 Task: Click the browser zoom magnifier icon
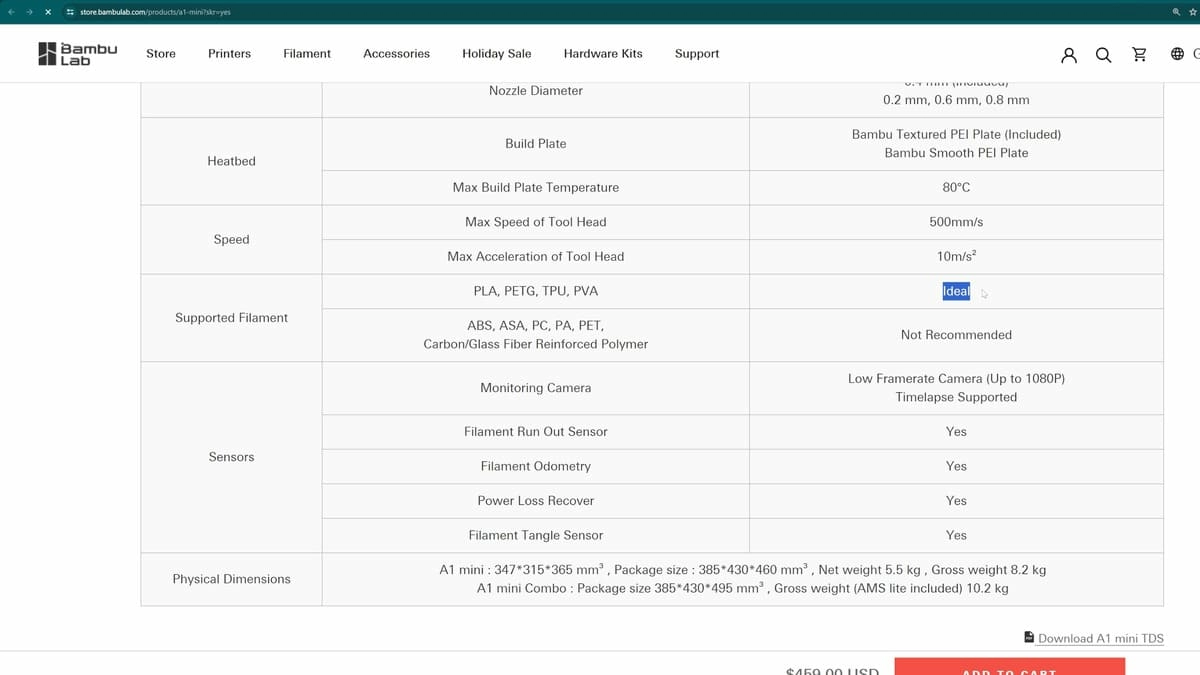1177,12
